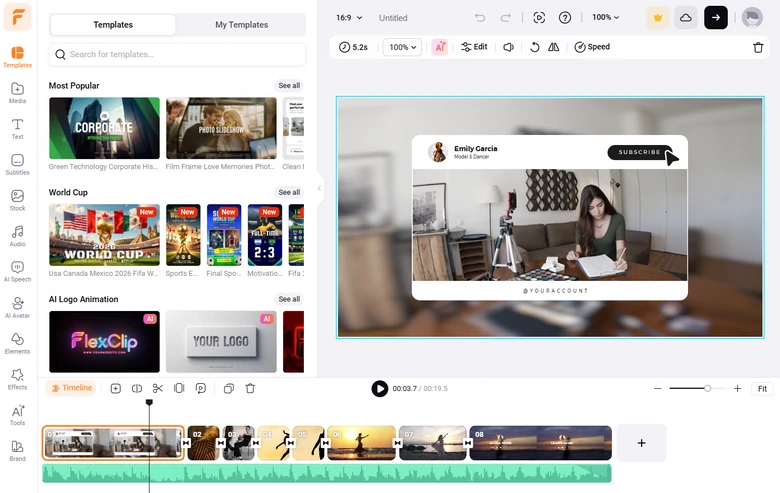Viewport: 780px width, 493px height.
Task: See all World Cup templates
Action: (x=289, y=193)
